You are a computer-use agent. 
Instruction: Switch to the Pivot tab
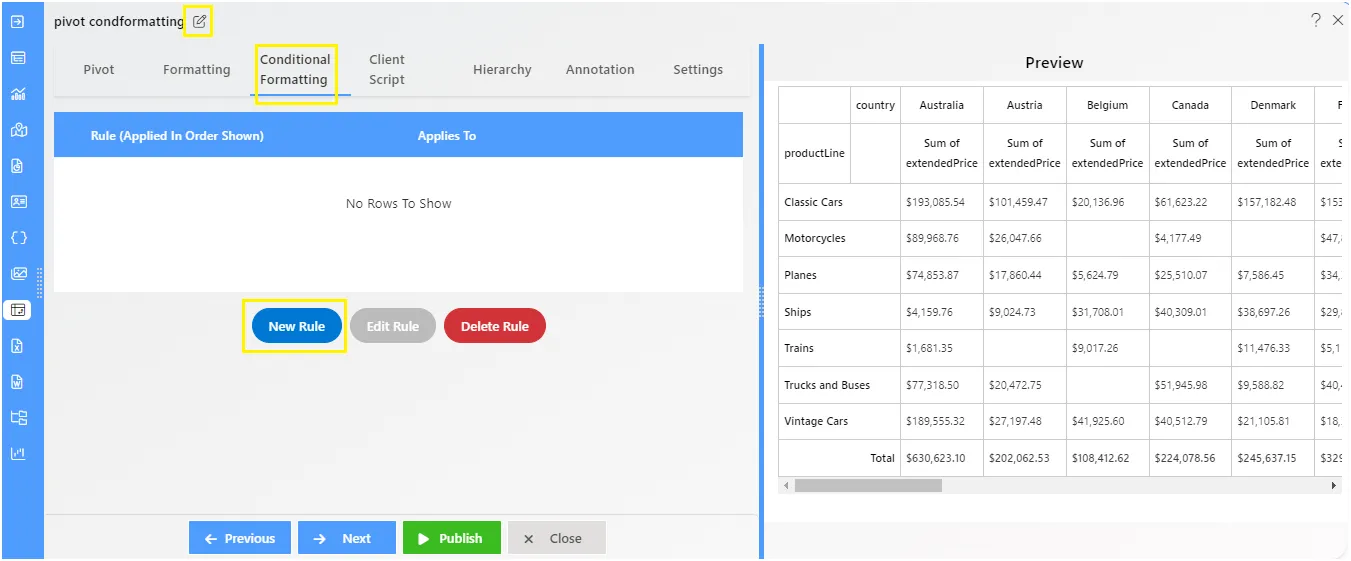99,70
